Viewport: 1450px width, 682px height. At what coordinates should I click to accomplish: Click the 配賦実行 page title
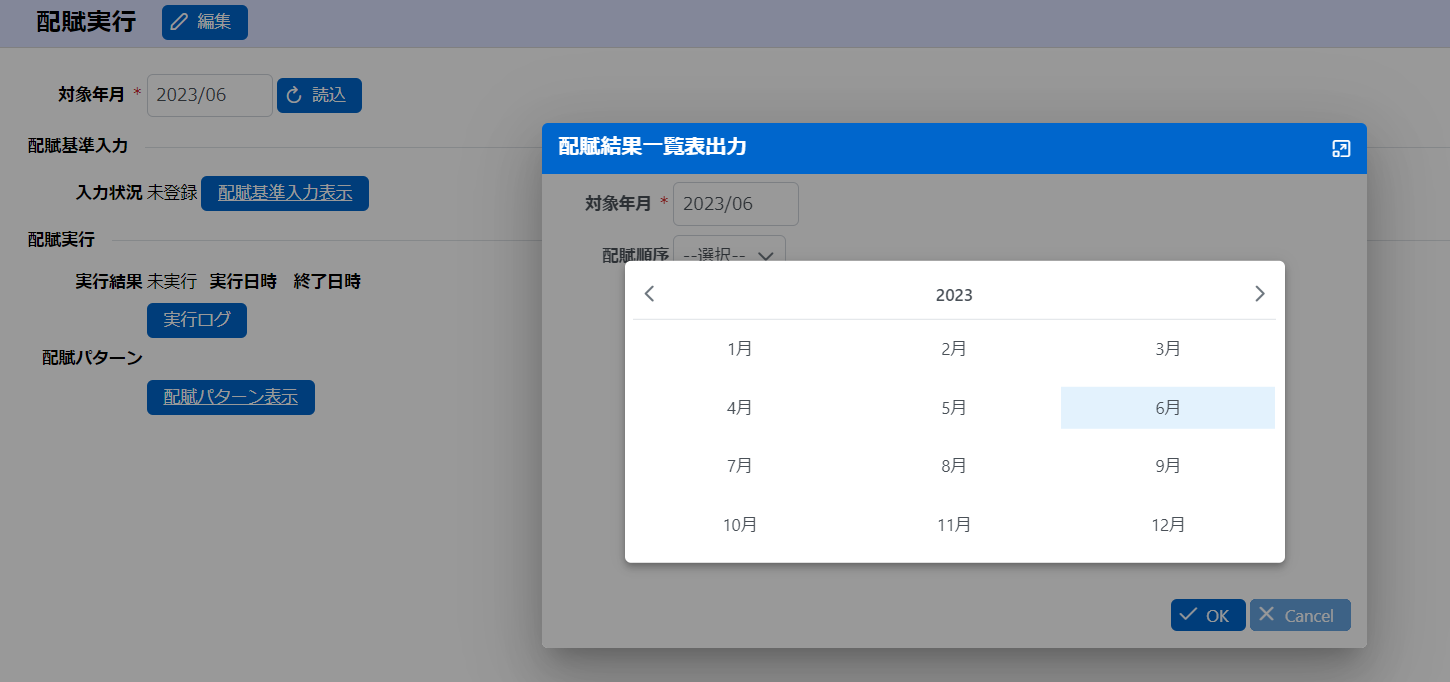tap(86, 22)
